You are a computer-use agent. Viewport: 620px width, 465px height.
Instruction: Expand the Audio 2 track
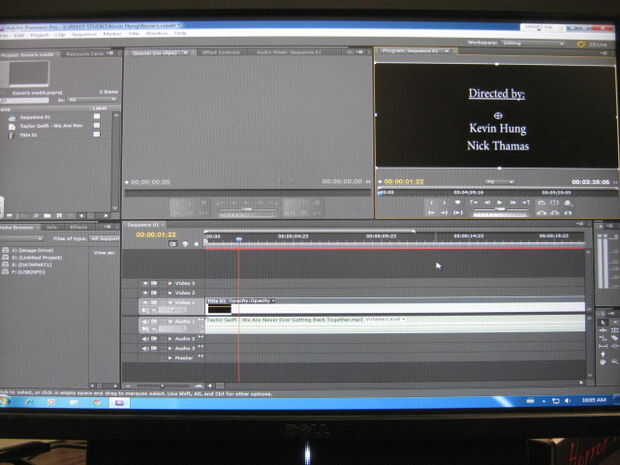[x=170, y=339]
